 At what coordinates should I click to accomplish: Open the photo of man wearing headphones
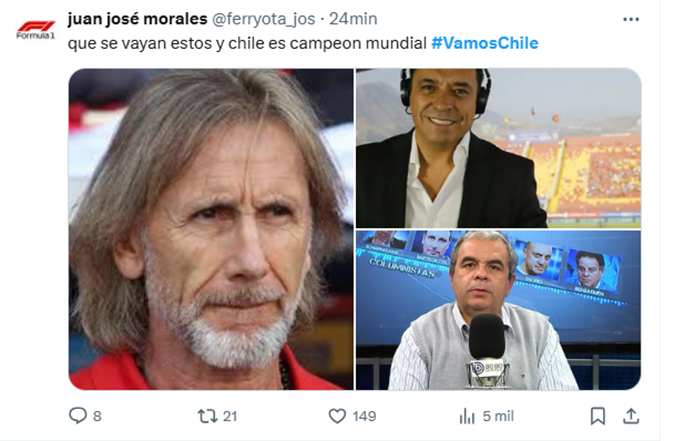point(498,148)
